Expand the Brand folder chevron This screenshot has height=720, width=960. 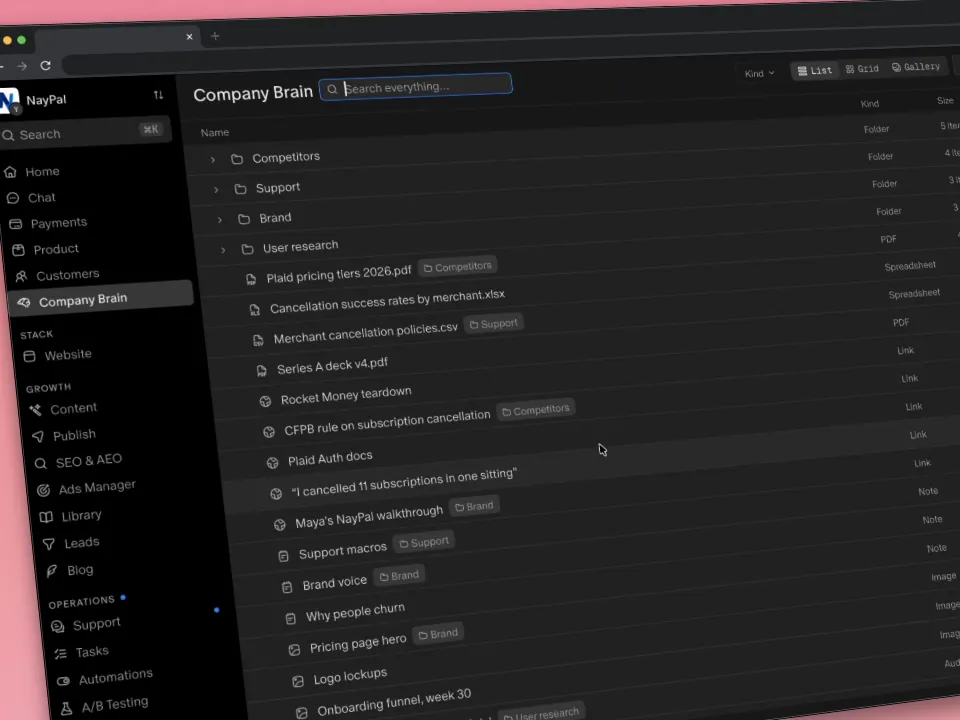click(220, 220)
